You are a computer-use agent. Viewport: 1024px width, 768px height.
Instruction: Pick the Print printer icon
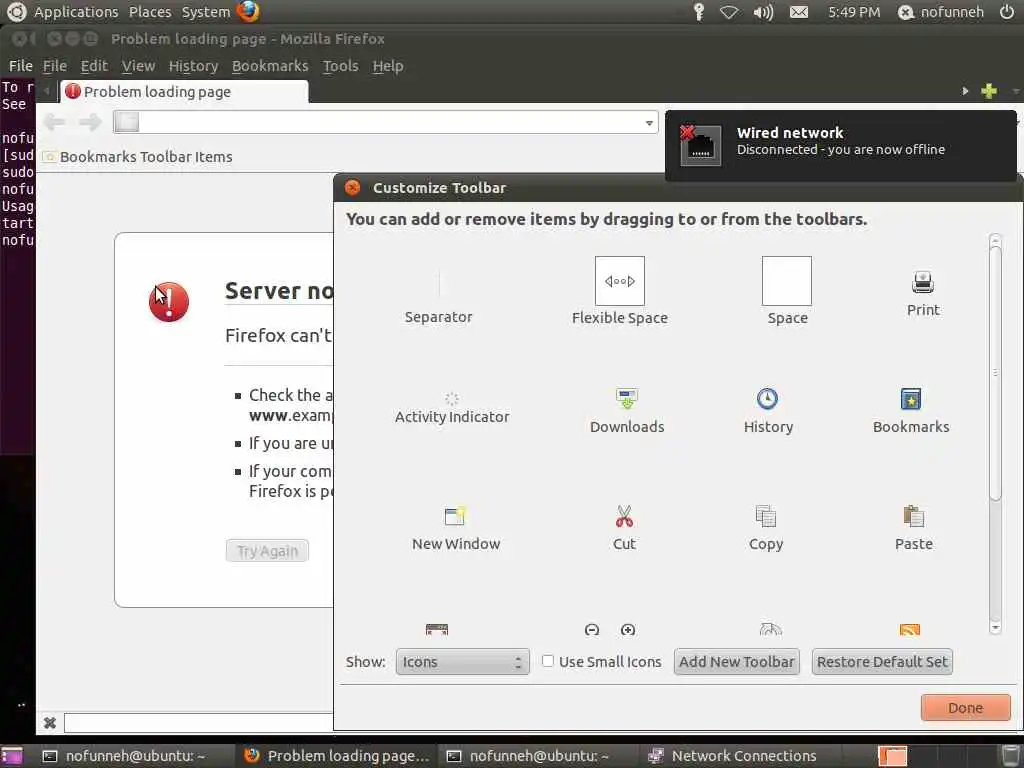923,282
